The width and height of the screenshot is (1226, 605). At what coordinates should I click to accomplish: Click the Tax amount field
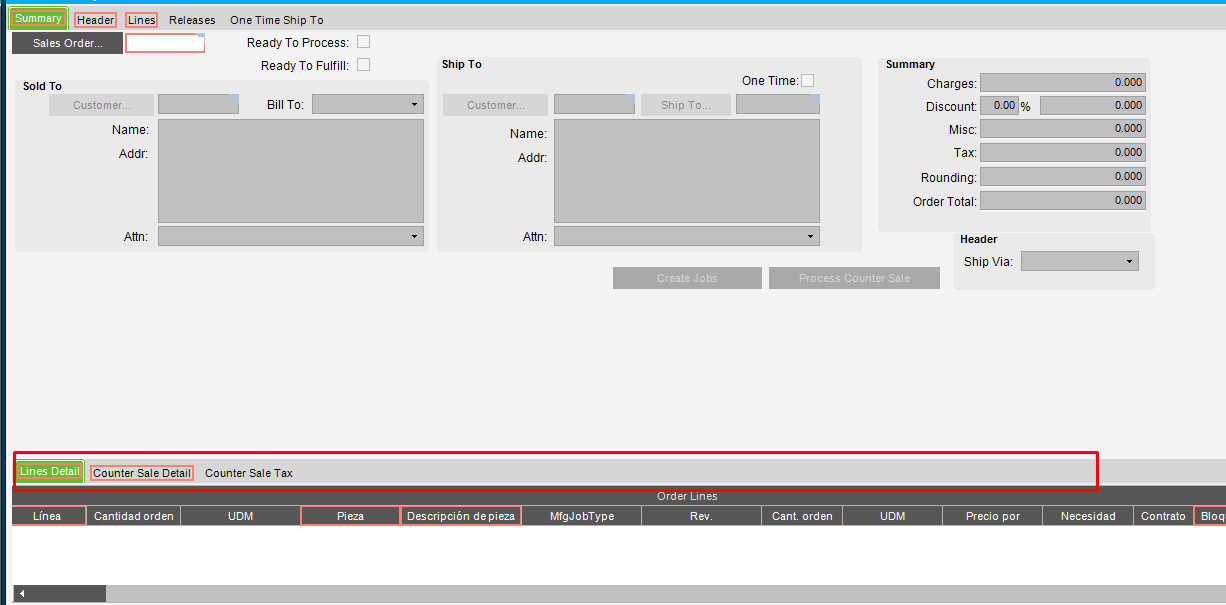pos(1063,153)
